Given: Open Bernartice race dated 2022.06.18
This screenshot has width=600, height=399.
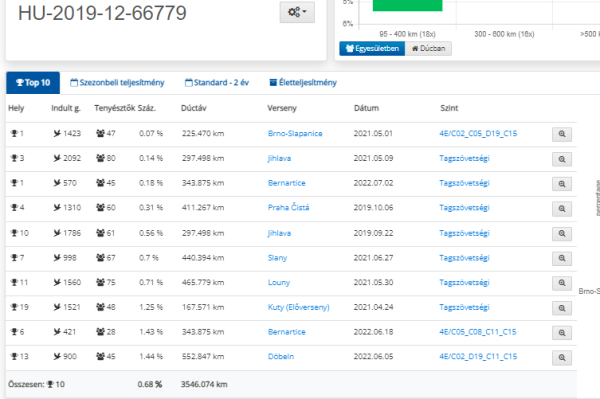Looking at the screenshot, I should click(287, 332).
